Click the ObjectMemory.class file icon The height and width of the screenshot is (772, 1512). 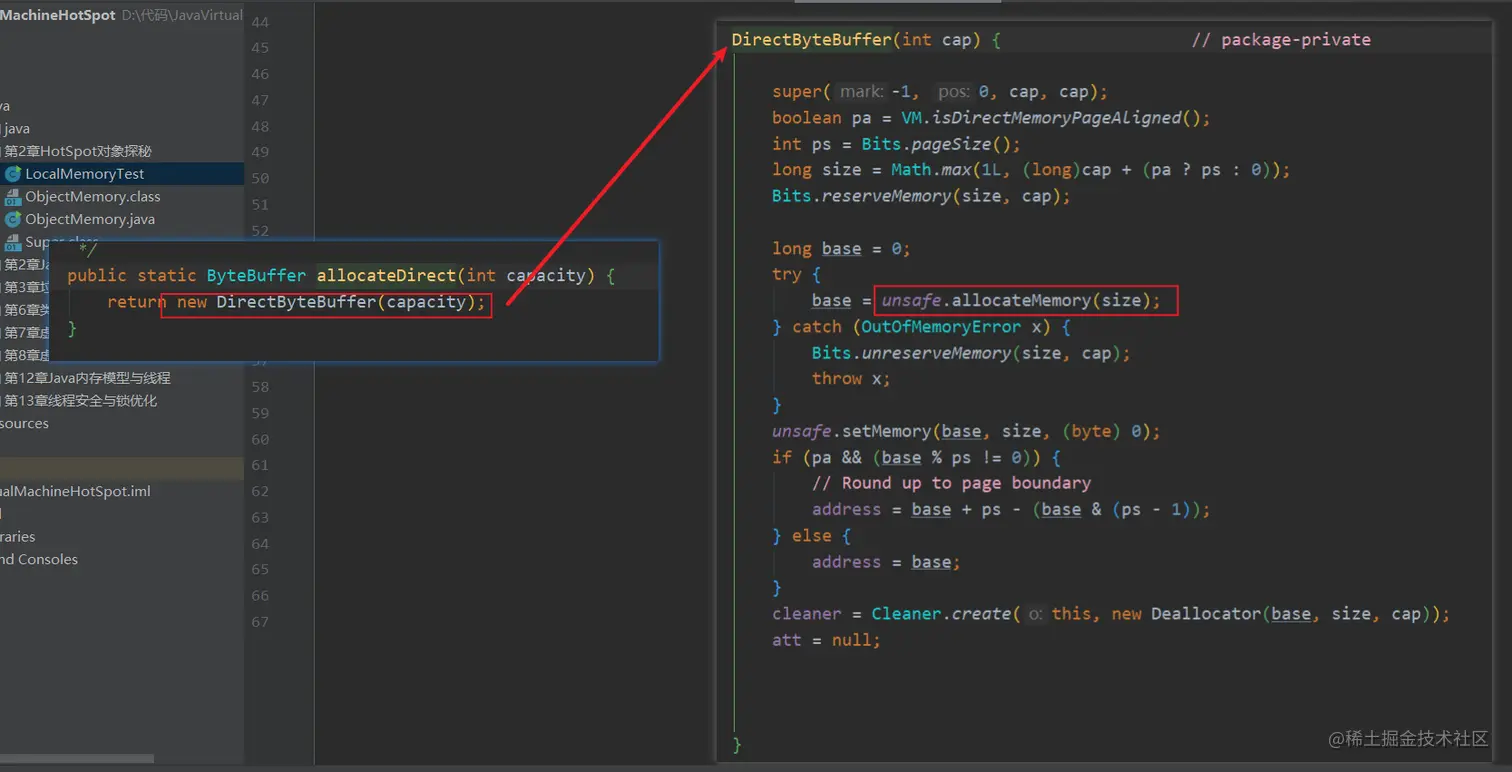click(13, 197)
